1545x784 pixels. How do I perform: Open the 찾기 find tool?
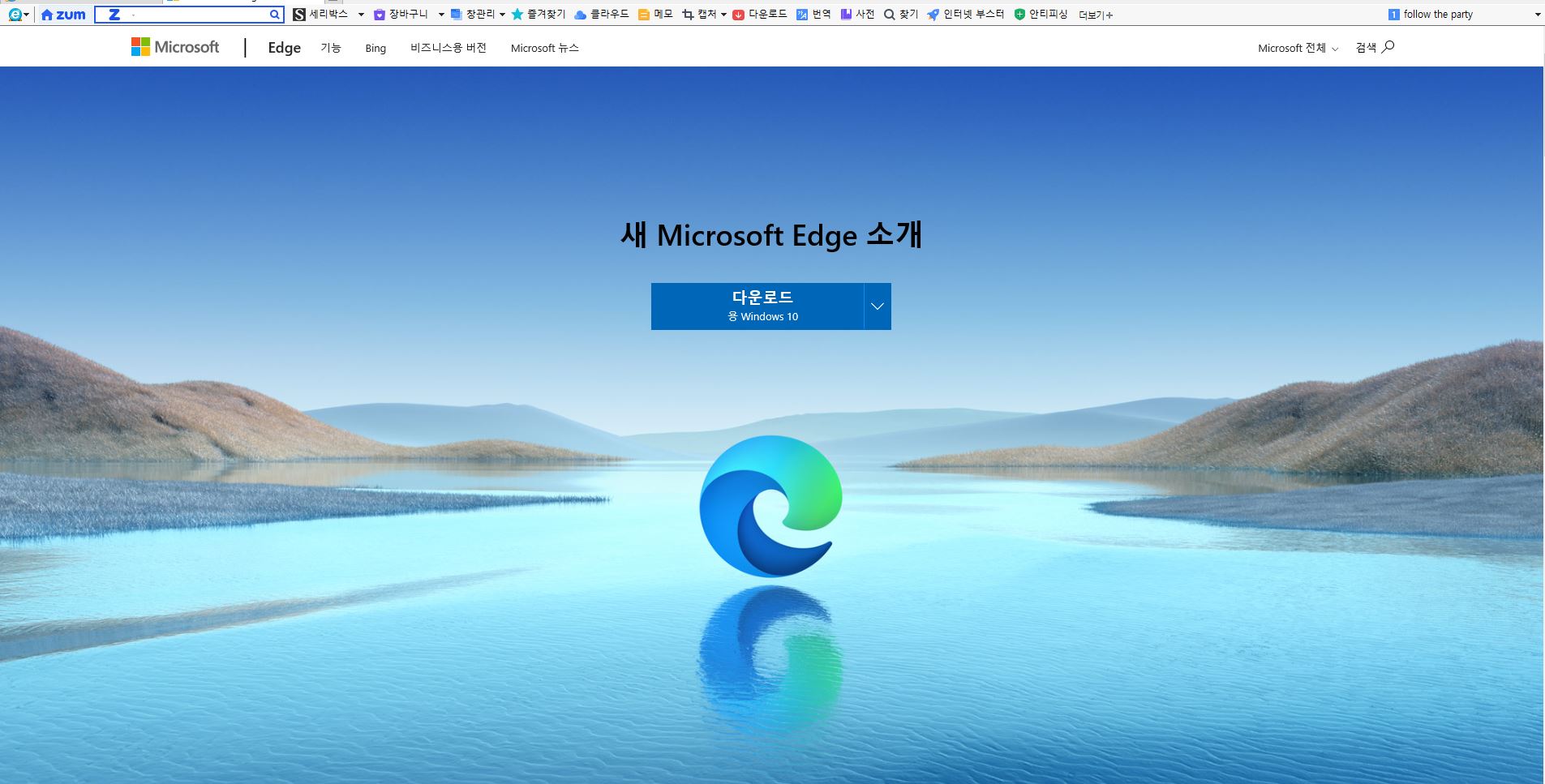point(901,15)
